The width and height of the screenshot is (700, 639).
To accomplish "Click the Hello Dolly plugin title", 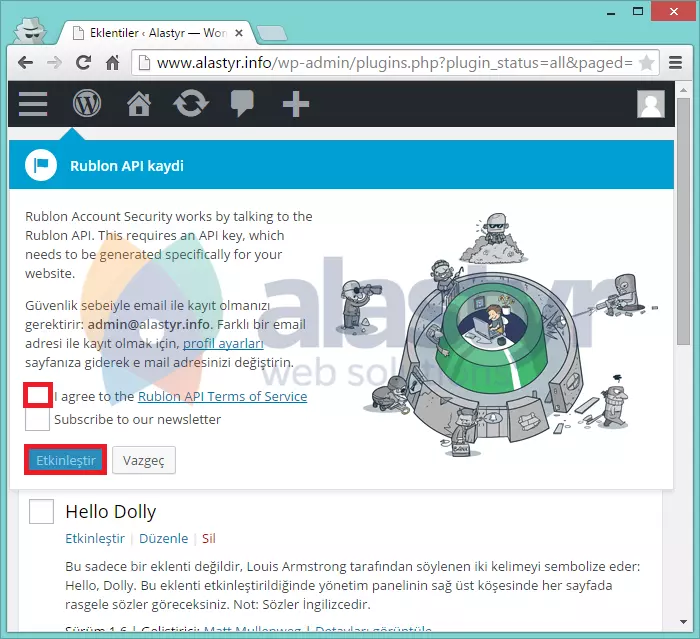I will [111, 512].
